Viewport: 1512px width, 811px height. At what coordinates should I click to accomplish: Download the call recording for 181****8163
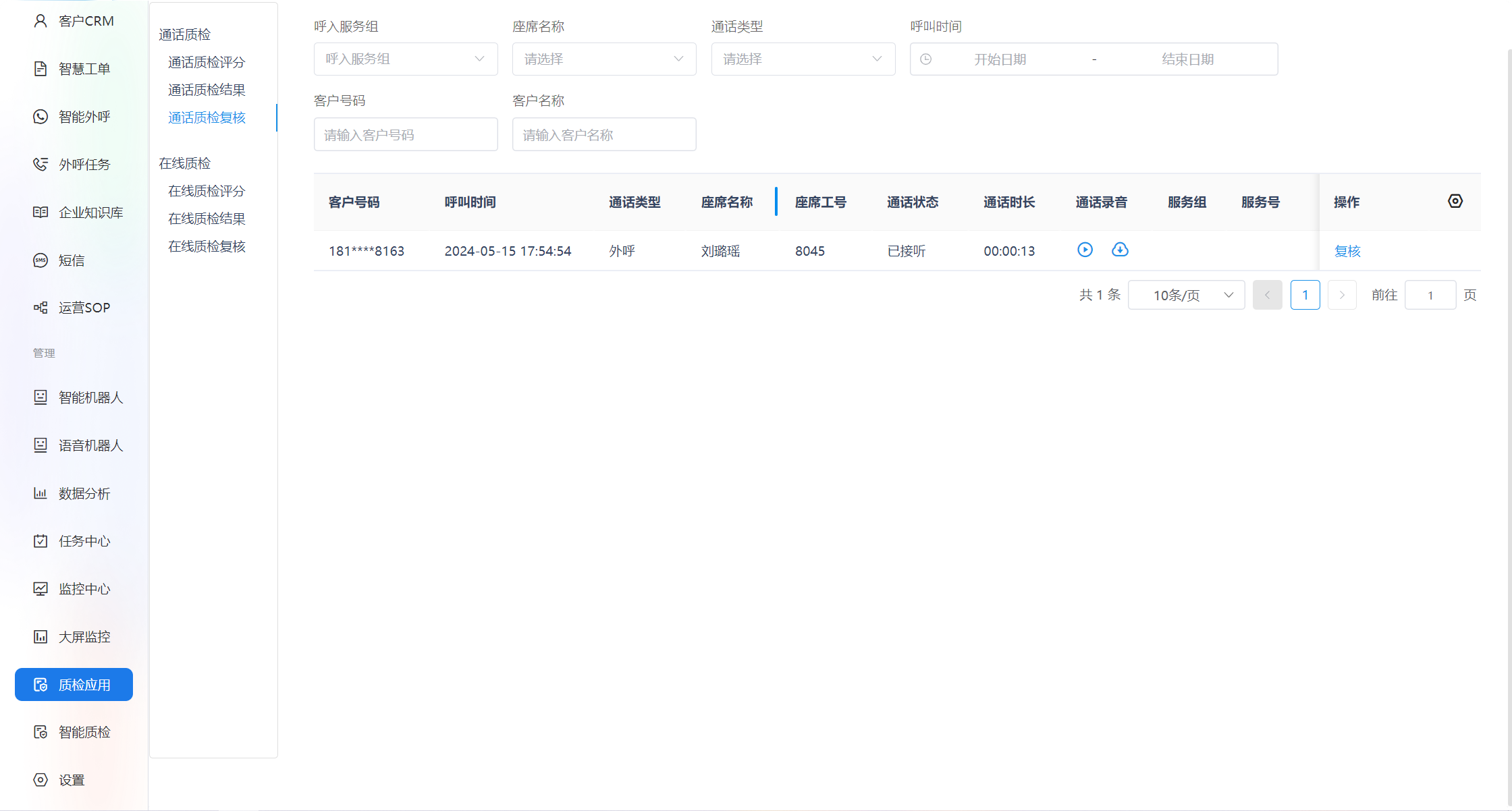(x=1120, y=250)
